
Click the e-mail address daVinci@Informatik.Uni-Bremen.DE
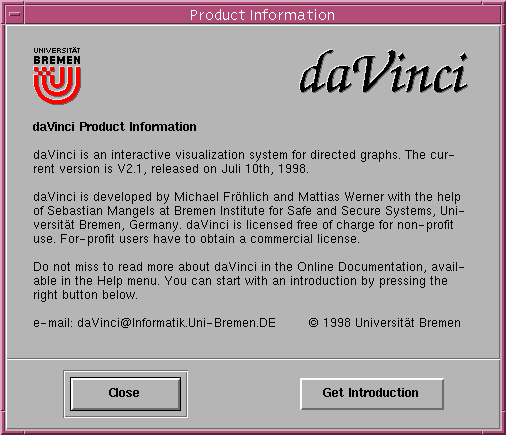(x=176, y=323)
